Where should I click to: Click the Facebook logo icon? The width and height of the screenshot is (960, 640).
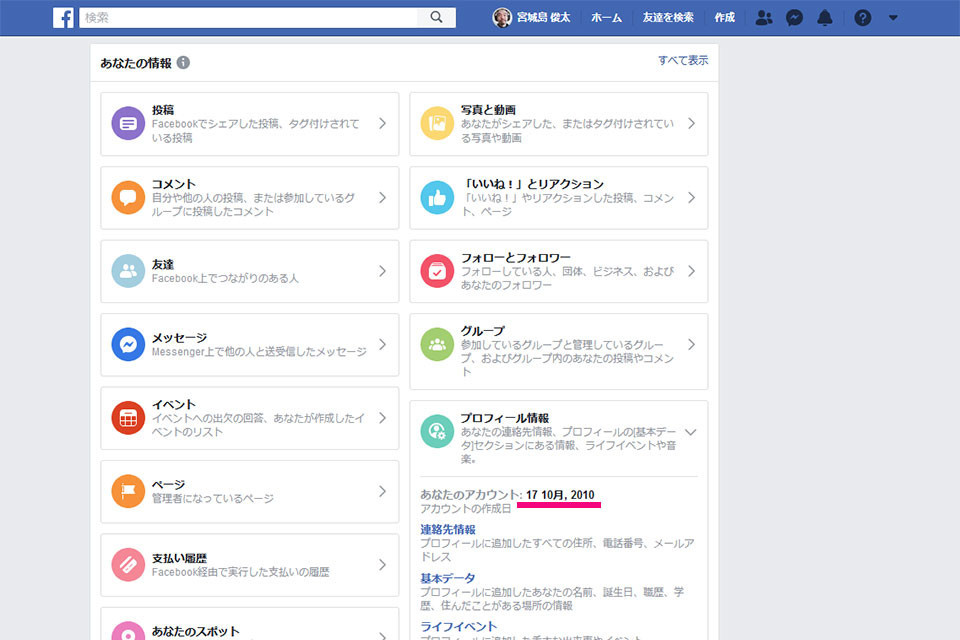[x=63, y=18]
